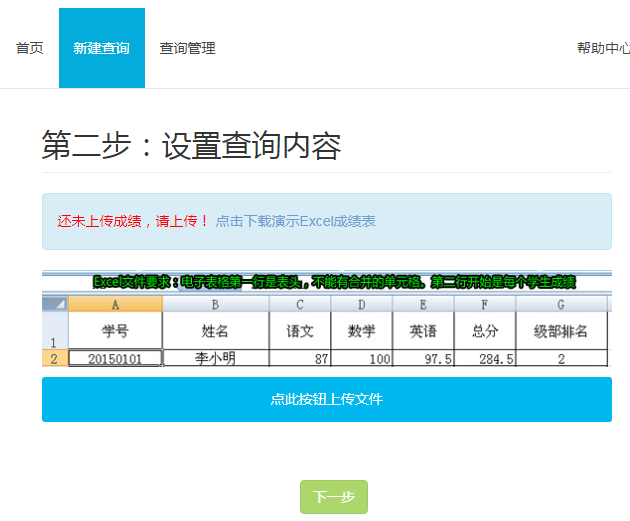Click the green 下一步 button
Viewport: 630px width, 521px height.
[x=334, y=497]
